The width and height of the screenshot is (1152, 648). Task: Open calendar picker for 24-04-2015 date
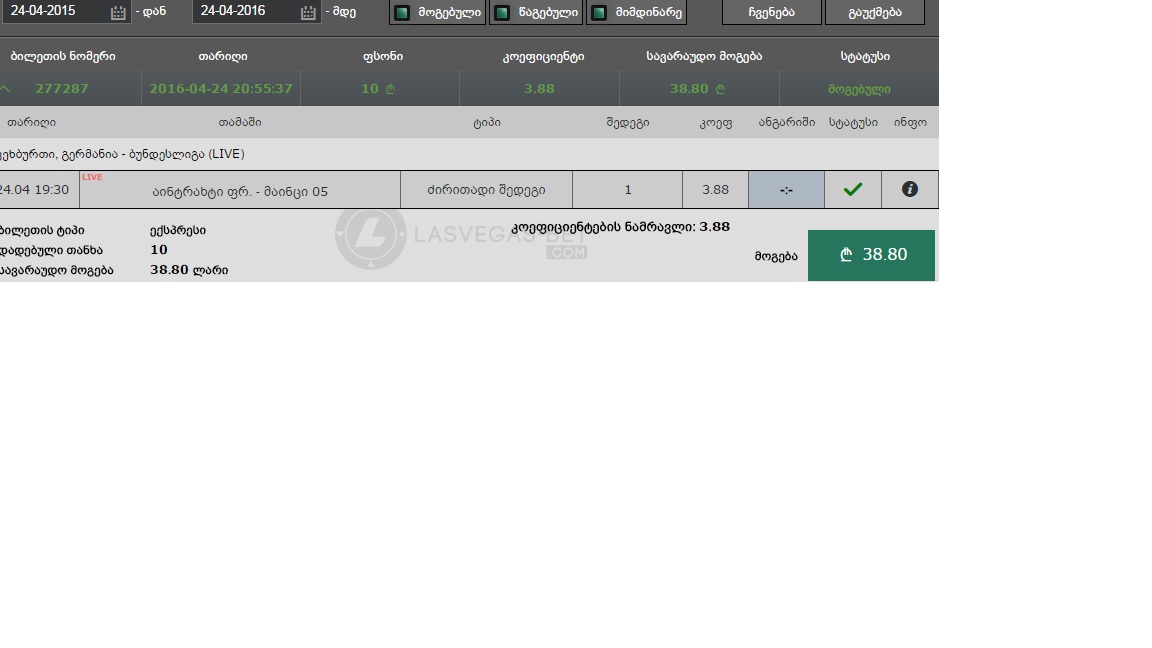click(x=118, y=12)
